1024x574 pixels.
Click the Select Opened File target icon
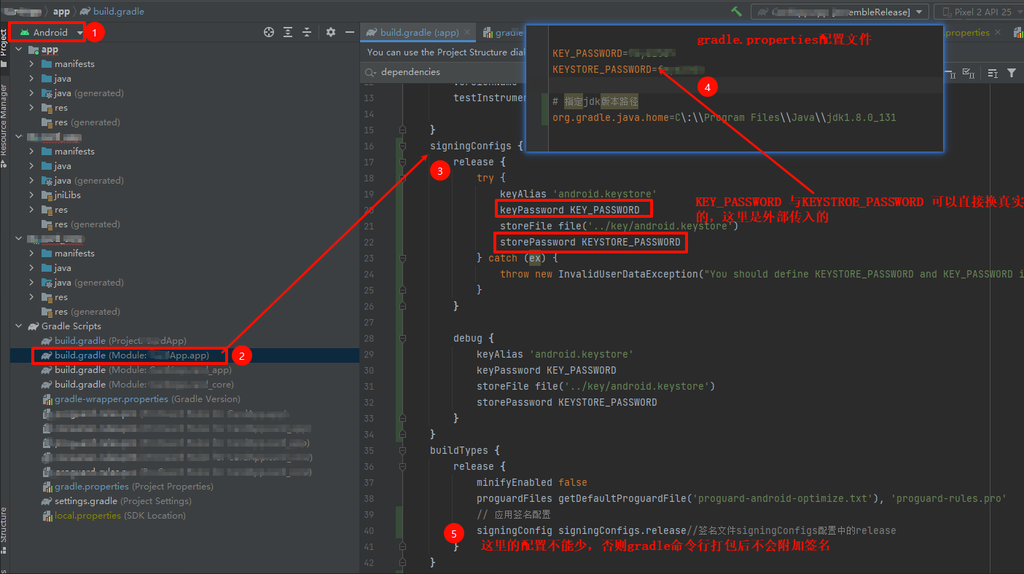(x=268, y=32)
